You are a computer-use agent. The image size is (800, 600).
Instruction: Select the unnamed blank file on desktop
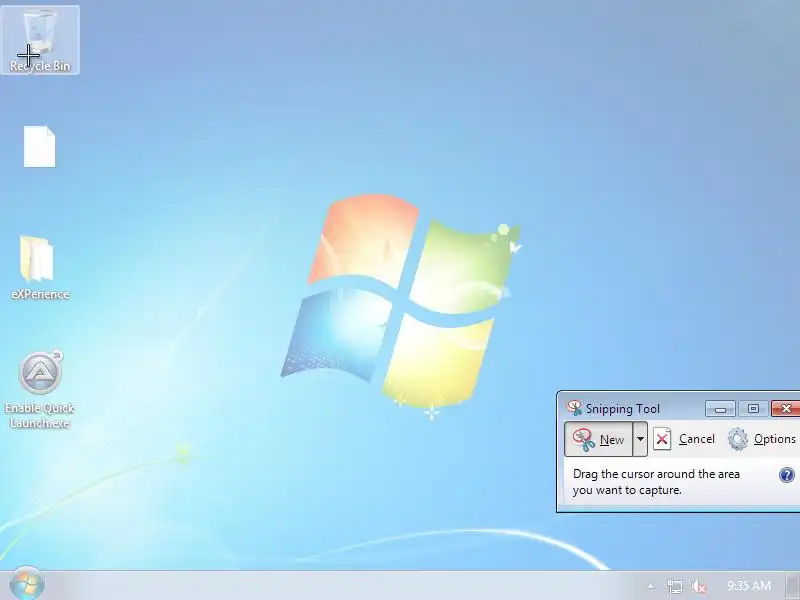(x=39, y=146)
